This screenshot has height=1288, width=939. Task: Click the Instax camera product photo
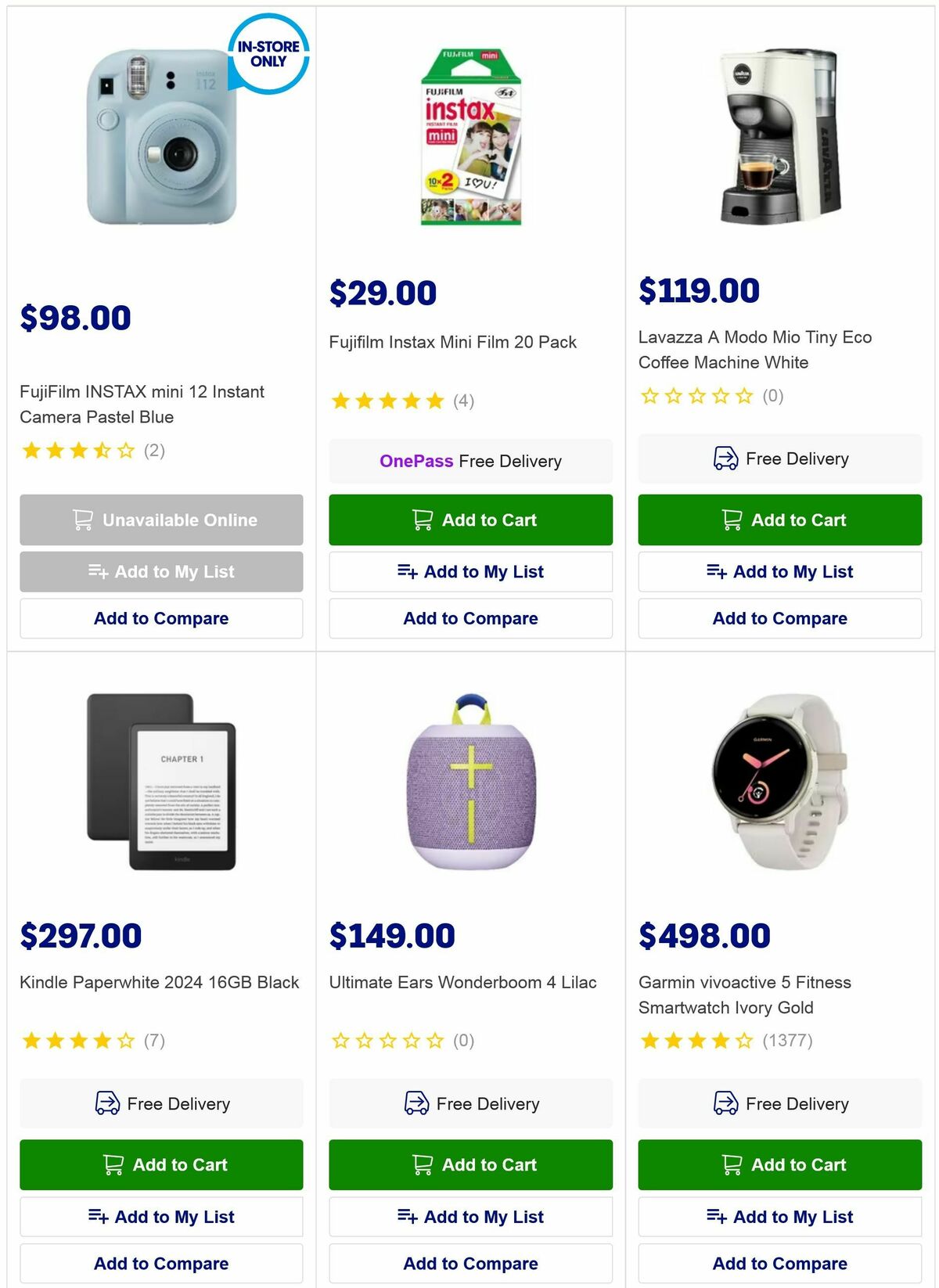[160, 141]
